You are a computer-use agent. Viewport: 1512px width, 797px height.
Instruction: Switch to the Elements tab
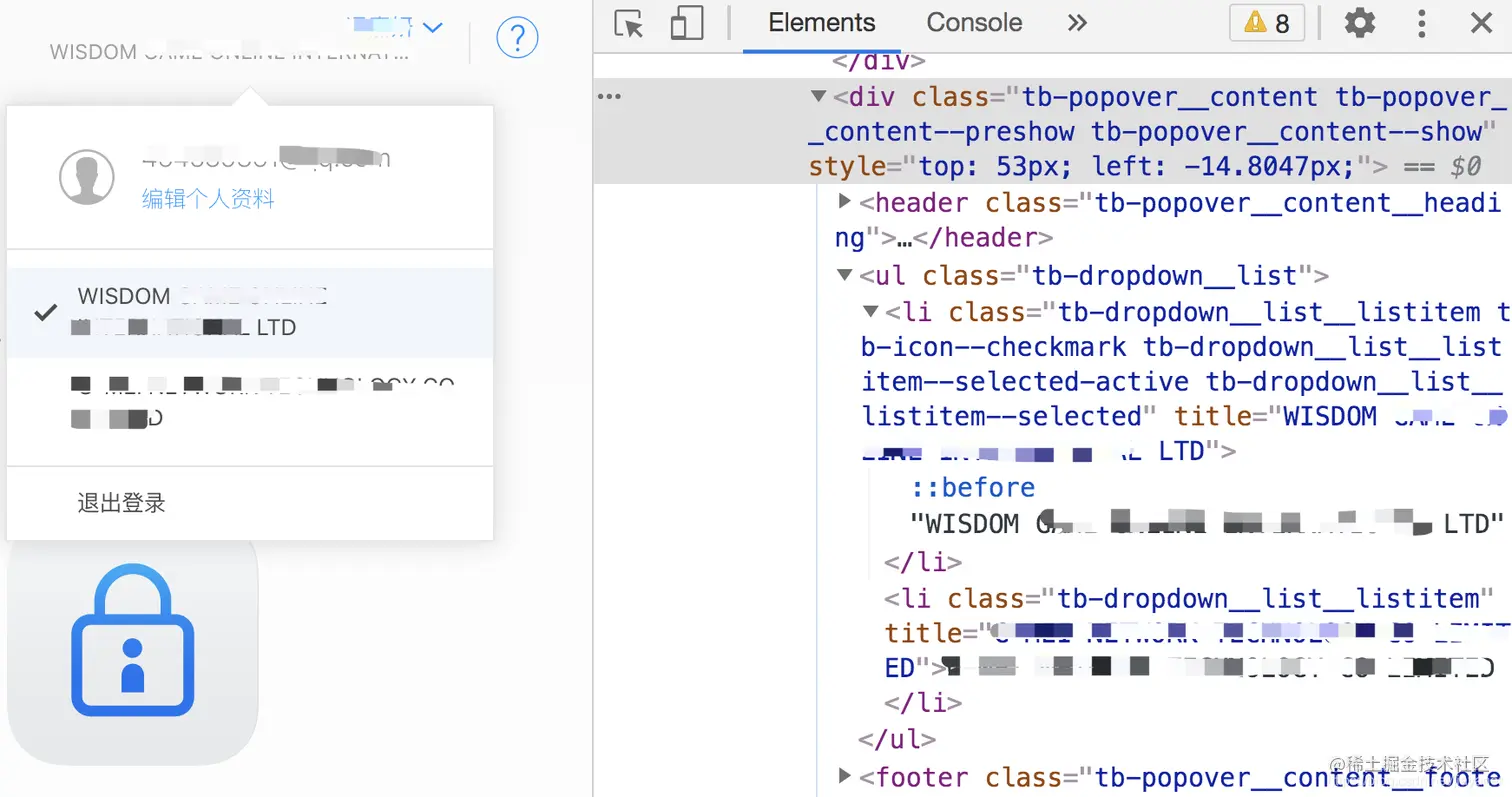(822, 23)
